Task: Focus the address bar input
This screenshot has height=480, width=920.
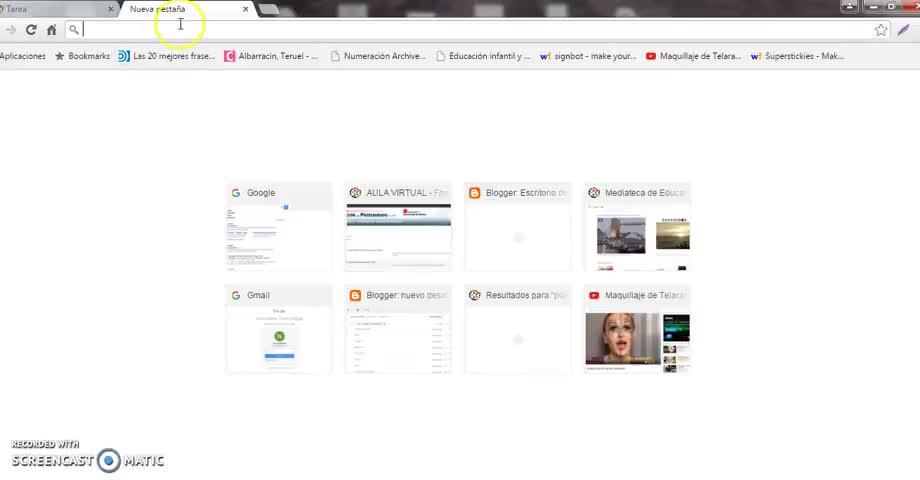Action: pyautogui.click(x=475, y=30)
